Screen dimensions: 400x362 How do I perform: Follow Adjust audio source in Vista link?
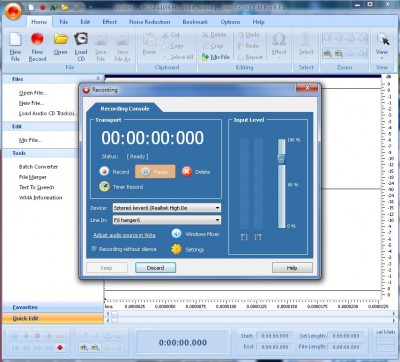pos(124,235)
